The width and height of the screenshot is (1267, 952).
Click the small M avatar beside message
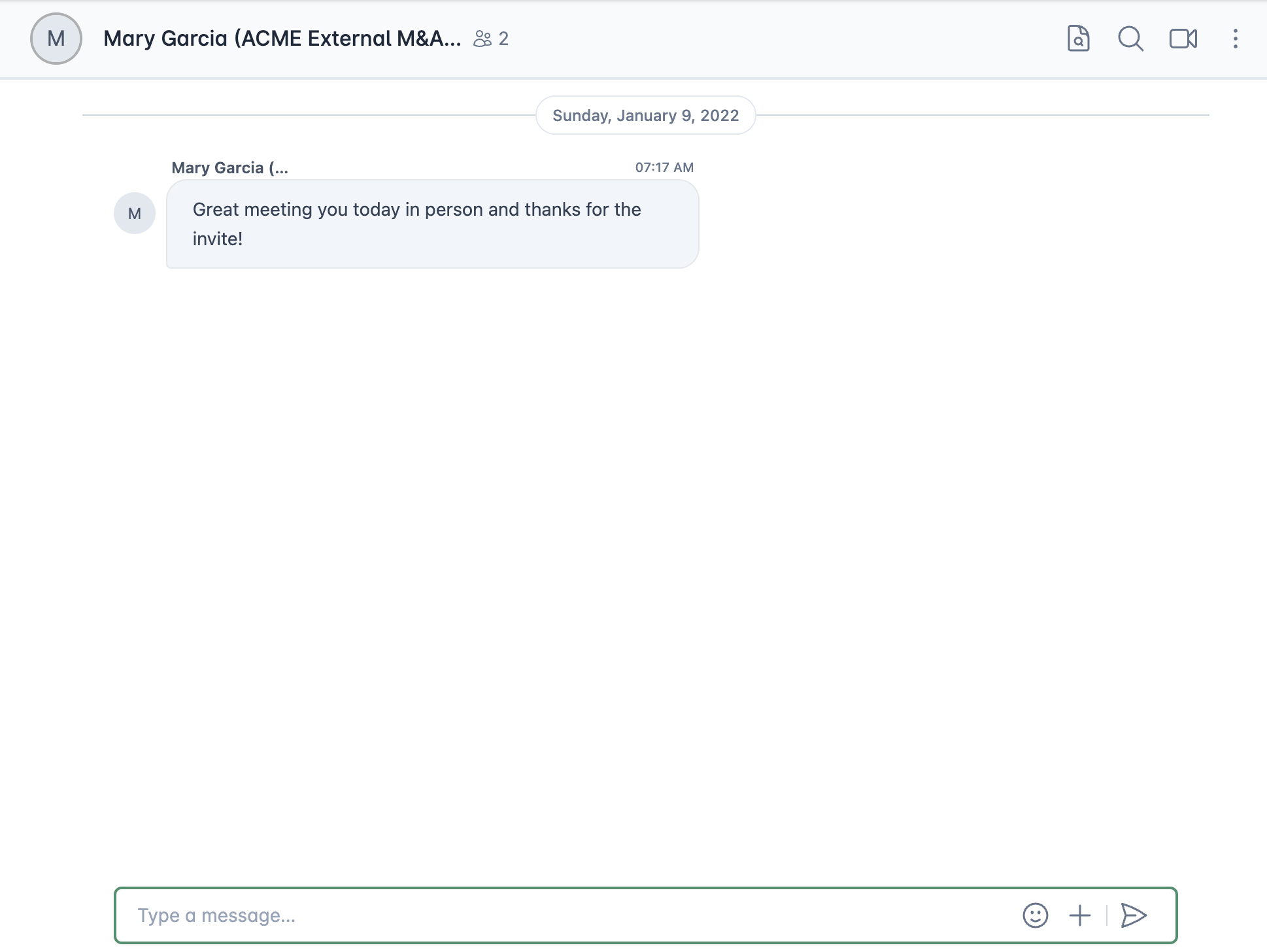point(135,213)
